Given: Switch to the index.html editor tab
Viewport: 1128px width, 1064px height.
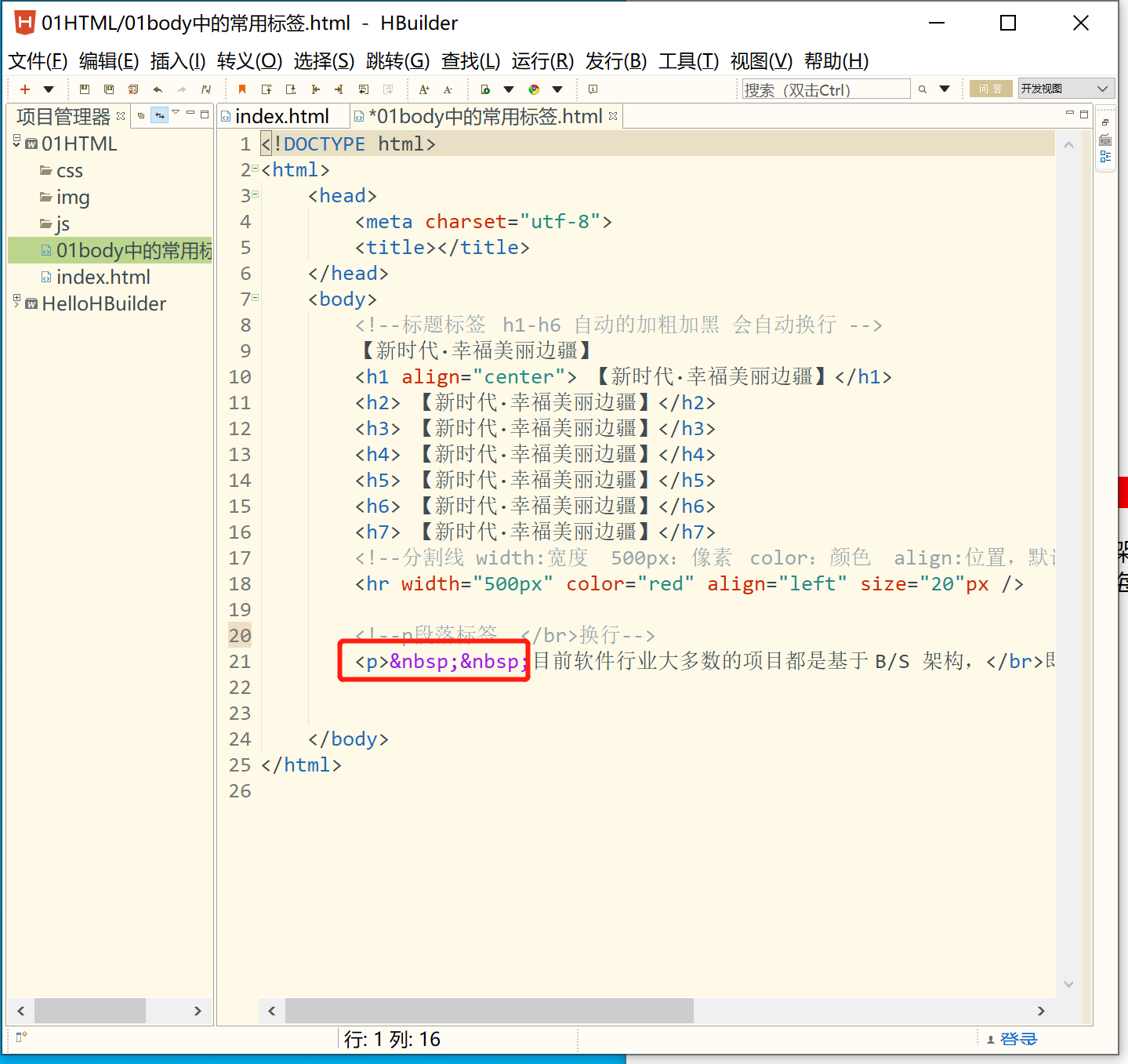Looking at the screenshot, I should point(281,116).
